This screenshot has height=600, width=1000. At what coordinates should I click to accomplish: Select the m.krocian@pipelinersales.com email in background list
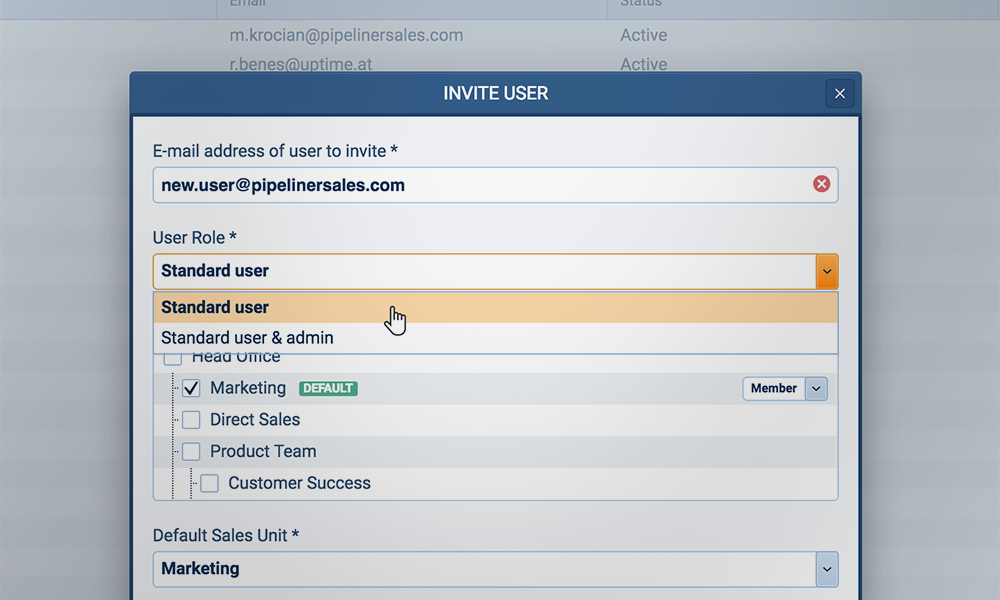tap(346, 35)
